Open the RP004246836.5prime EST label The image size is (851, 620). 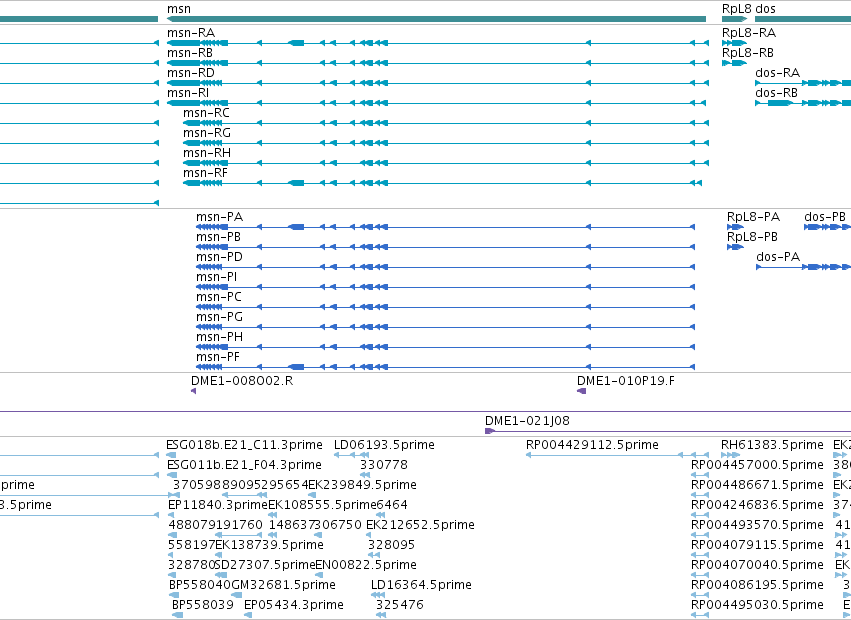(757, 505)
